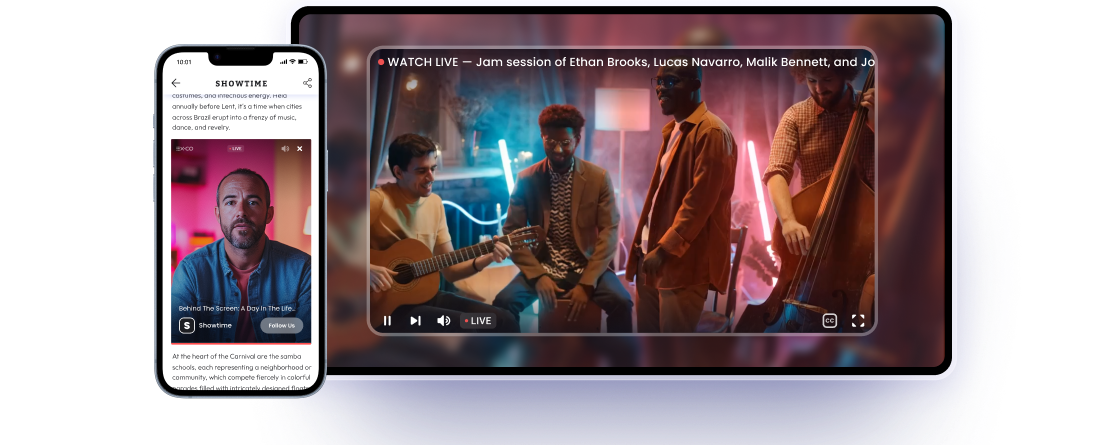Go back using the phone's arrow icon
Image resolution: width=1110 pixels, height=445 pixels.
point(176,83)
